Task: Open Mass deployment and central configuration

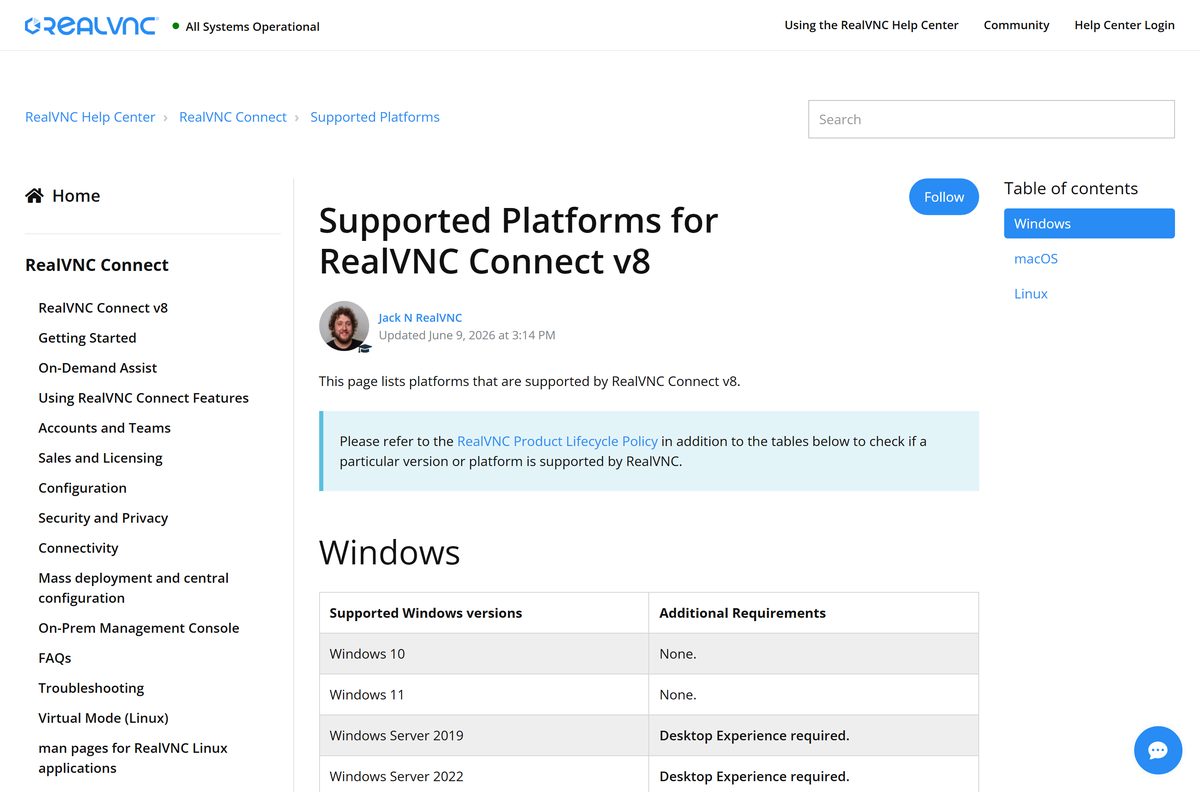Action: pyautogui.click(x=133, y=587)
